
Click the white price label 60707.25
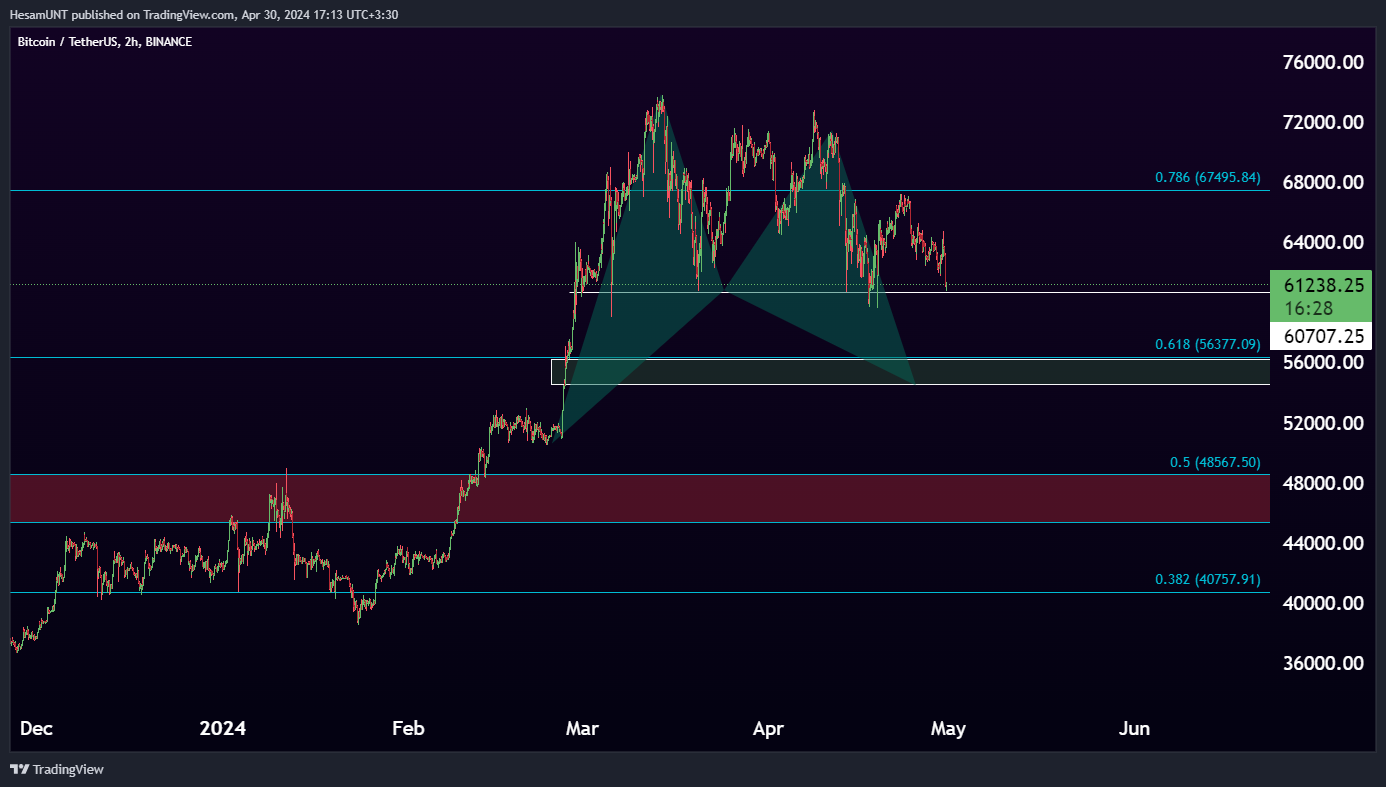click(x=1319, y=336)
